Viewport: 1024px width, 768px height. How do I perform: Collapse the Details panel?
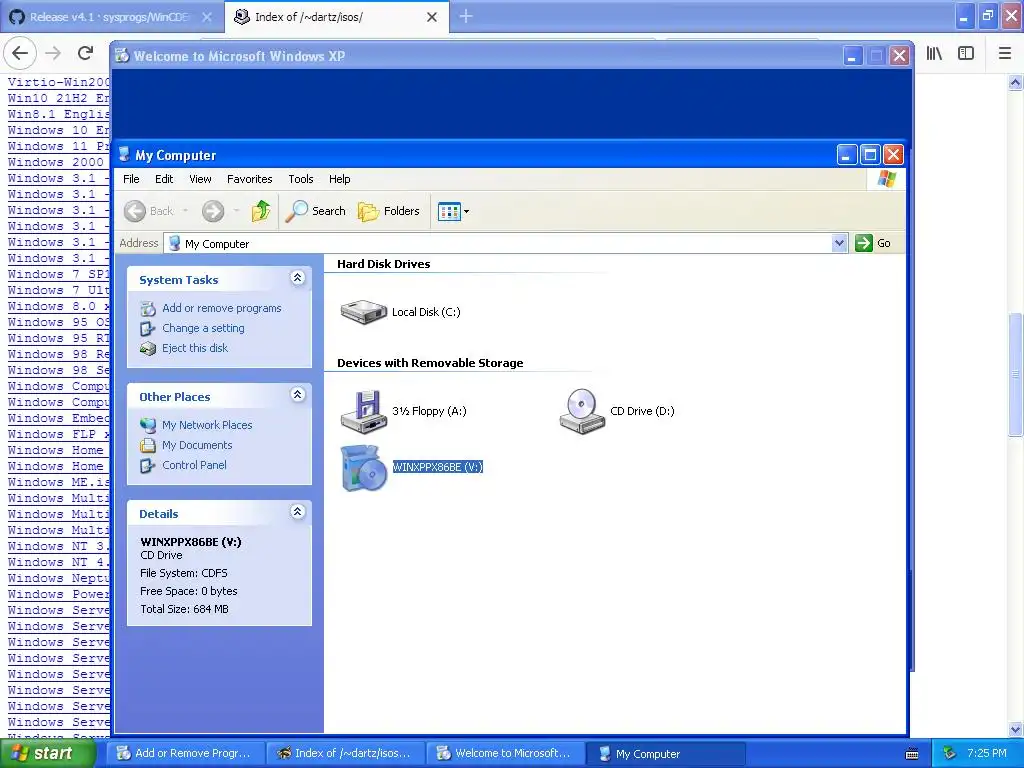click(x=297, y=512)
